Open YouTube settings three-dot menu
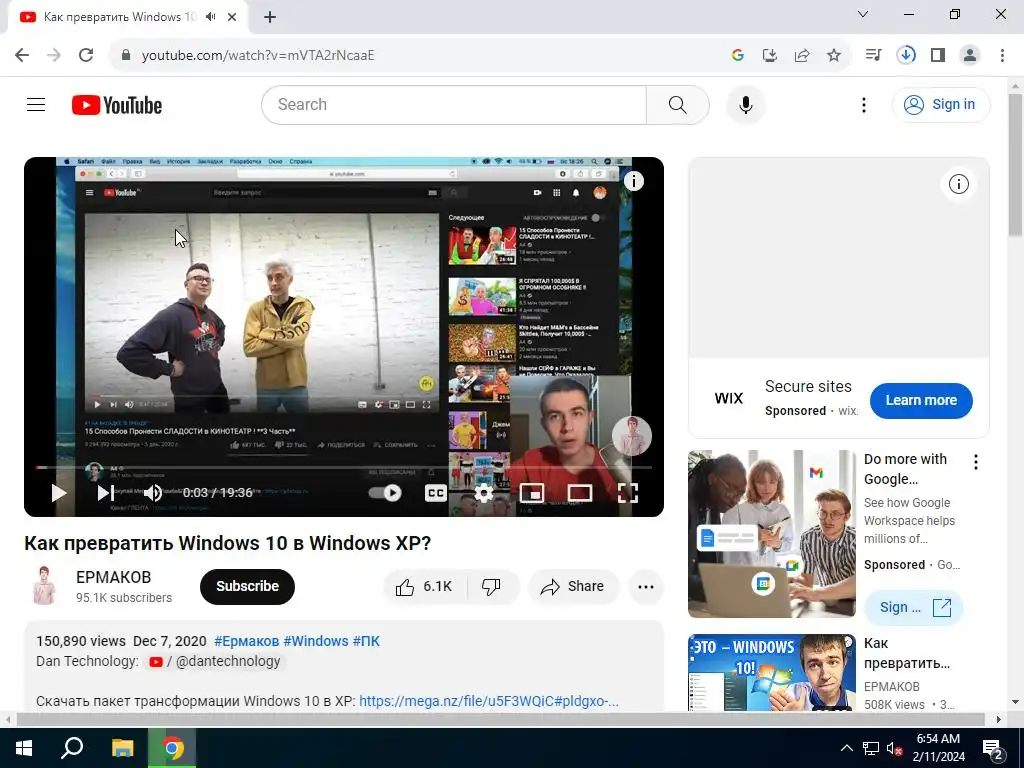 (x=863, y=105)
